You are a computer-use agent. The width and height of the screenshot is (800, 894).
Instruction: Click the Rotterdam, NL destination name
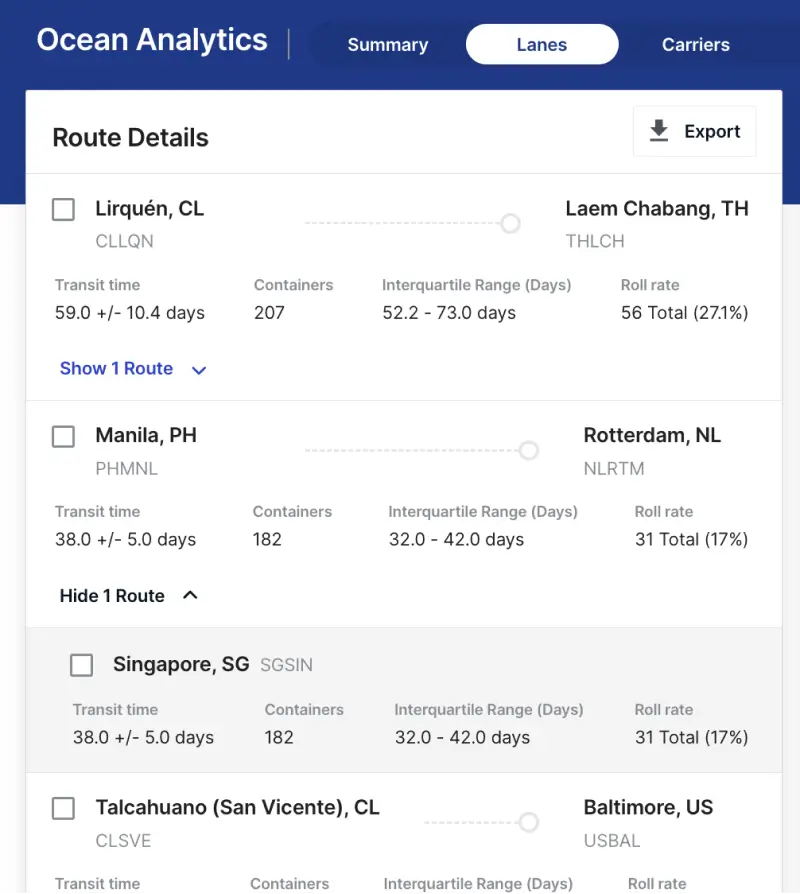tap(652, 436)
